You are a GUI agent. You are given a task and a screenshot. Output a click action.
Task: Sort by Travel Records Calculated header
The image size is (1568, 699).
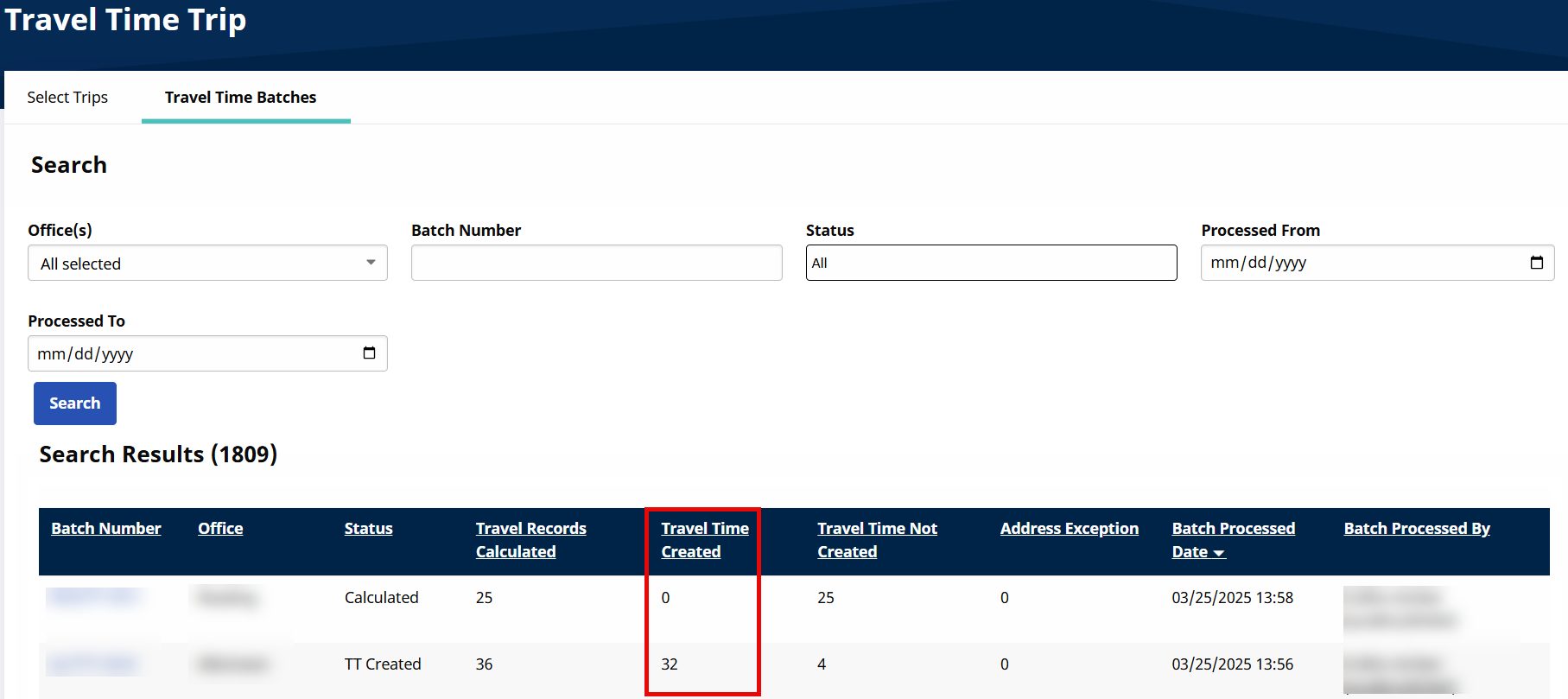tap(530, 540)
